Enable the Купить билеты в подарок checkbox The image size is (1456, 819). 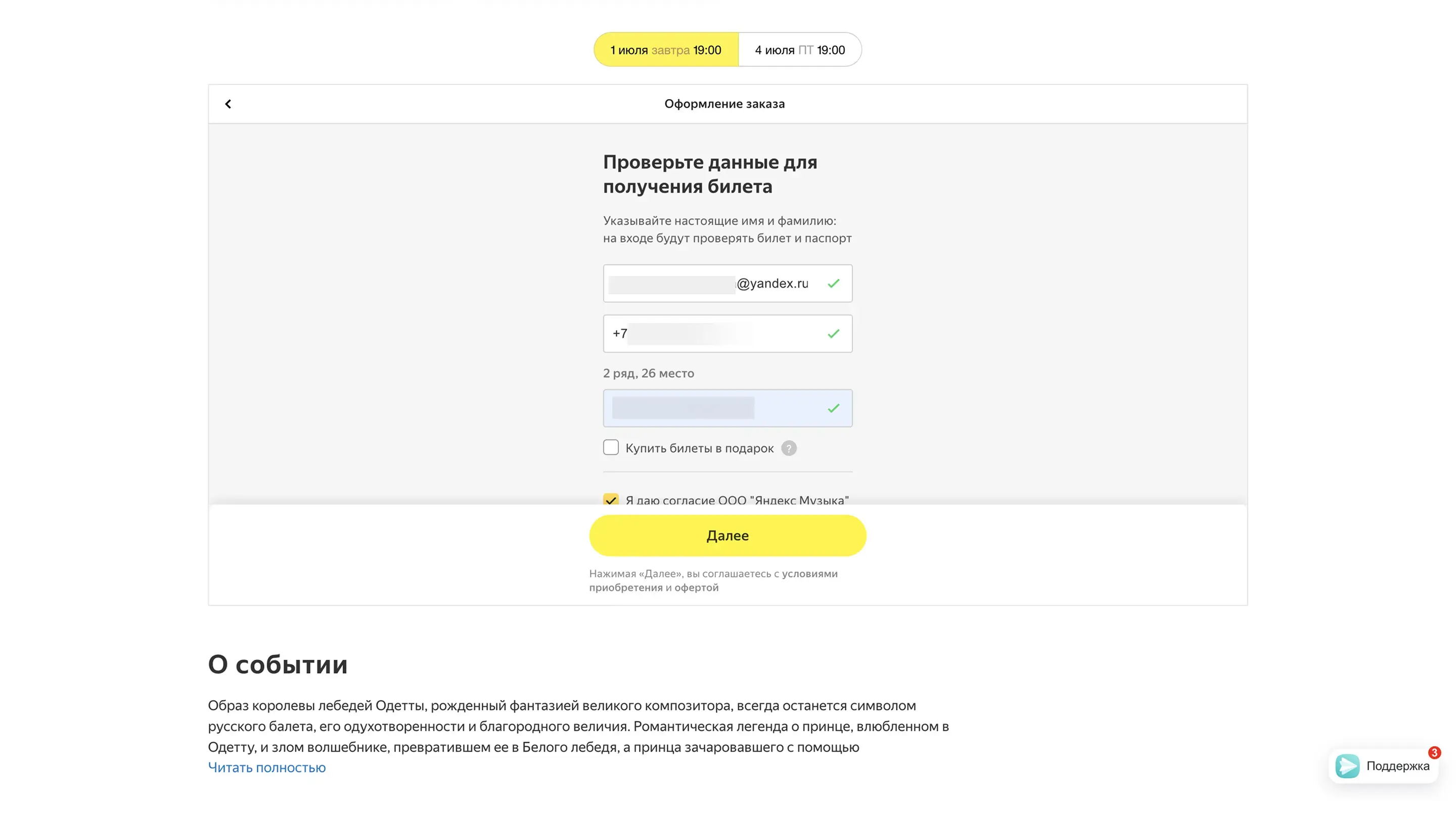(610, 447)
